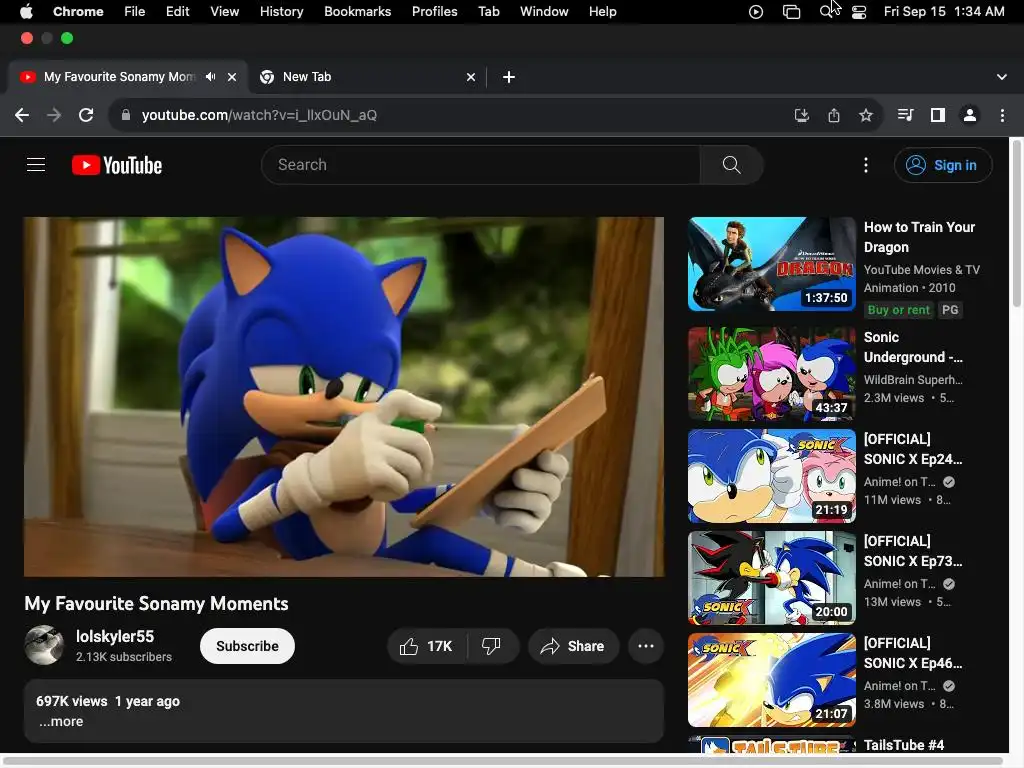Click the Sonic video player
Viewport: 1024px width, 768px height.
pyautogui.click(x=344, y=397)
